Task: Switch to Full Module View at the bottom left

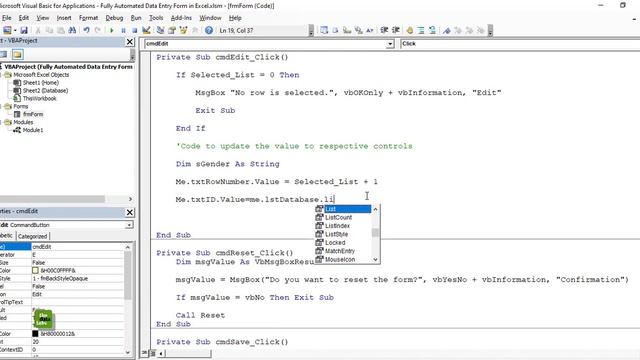Action: (152, 353)
